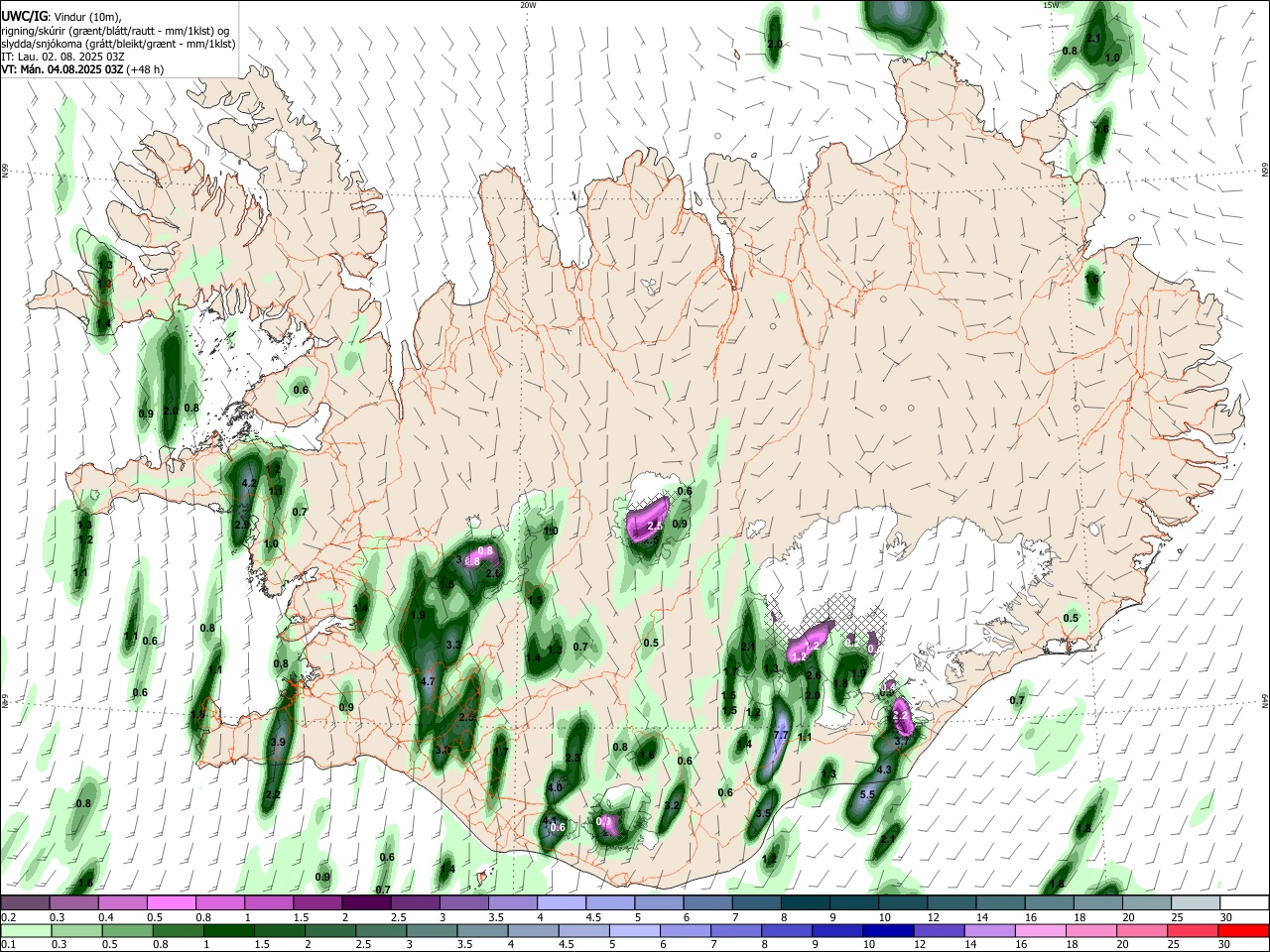Click the 'slydda/snjókoma' legend description line
1270x952 pixels.
pos(118,44)
